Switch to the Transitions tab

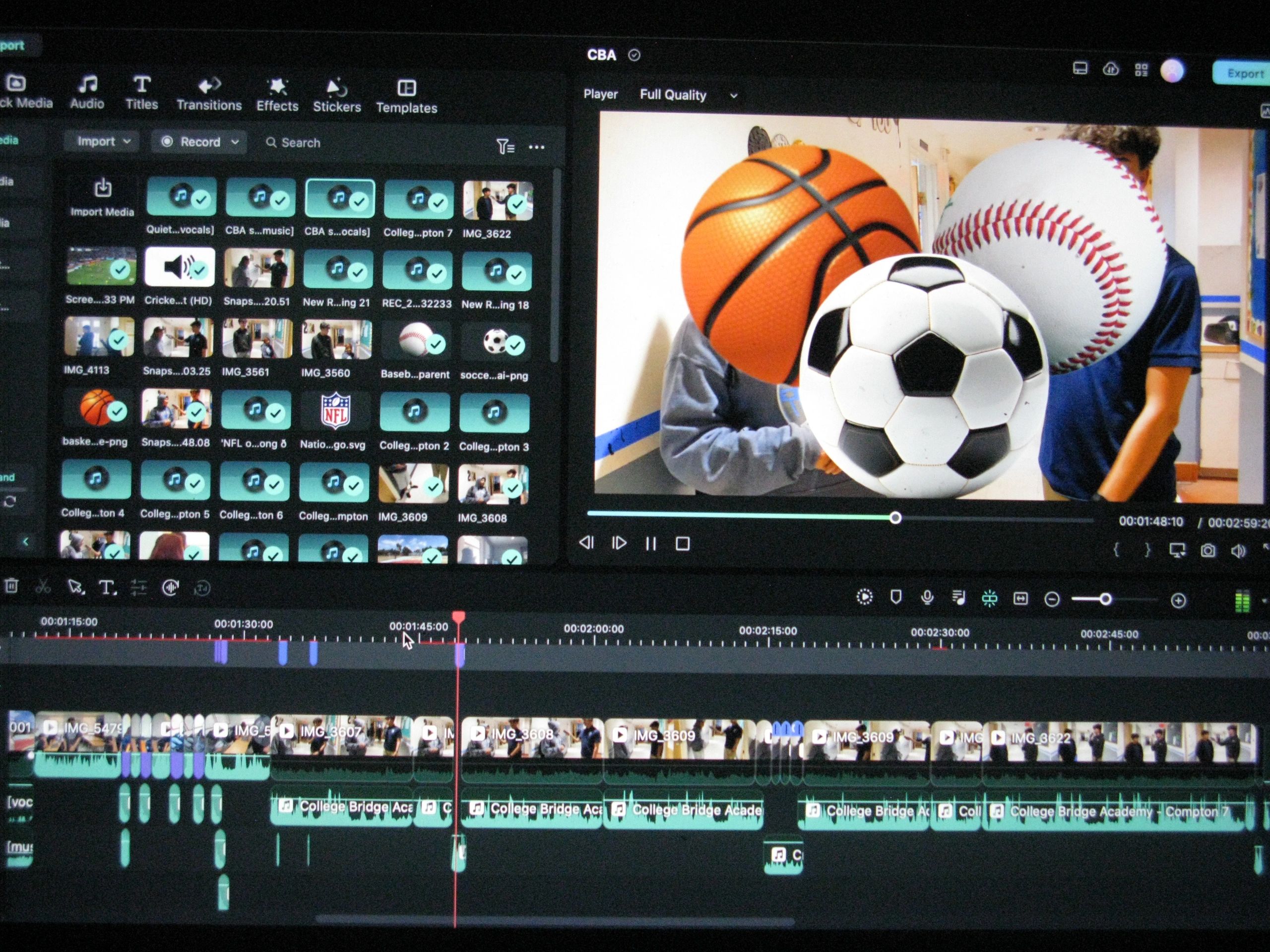point(209,95)
